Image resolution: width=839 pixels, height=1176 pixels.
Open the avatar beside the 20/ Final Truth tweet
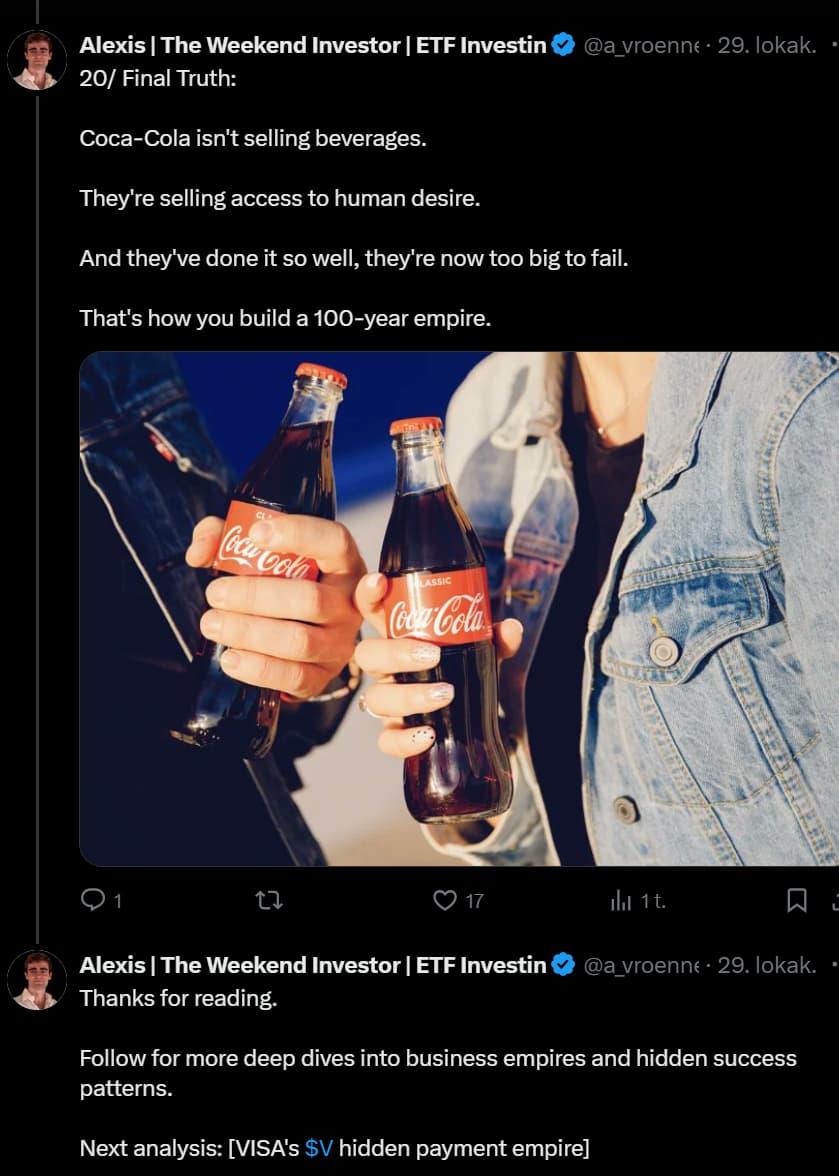(37, 60)
